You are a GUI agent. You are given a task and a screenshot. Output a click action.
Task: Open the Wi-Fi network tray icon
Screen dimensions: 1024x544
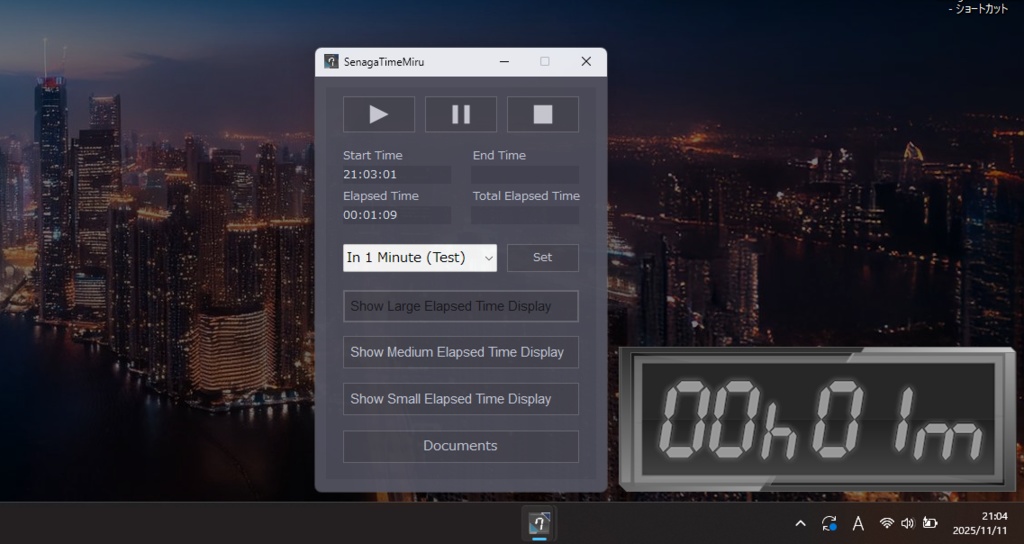[x=886, y=523]
